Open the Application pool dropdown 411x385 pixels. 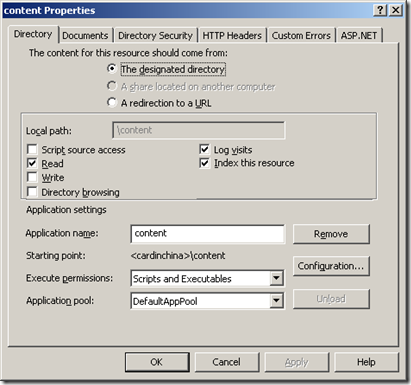[276, 301]
